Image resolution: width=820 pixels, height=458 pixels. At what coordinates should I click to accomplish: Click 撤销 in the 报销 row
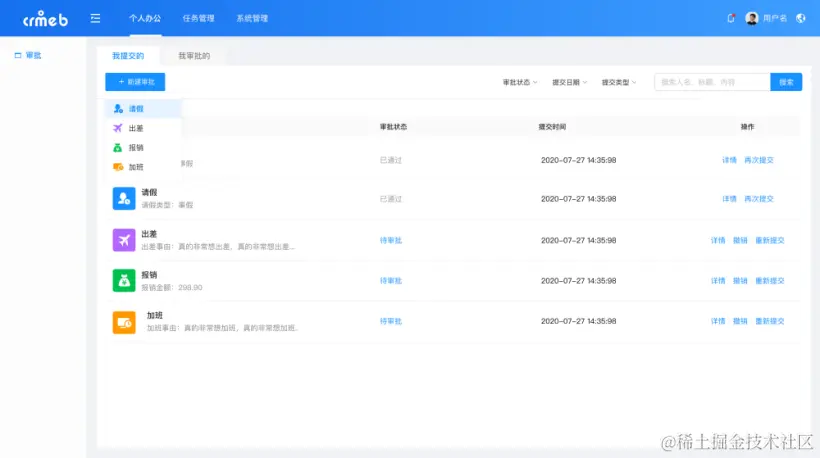pos(740,281)
